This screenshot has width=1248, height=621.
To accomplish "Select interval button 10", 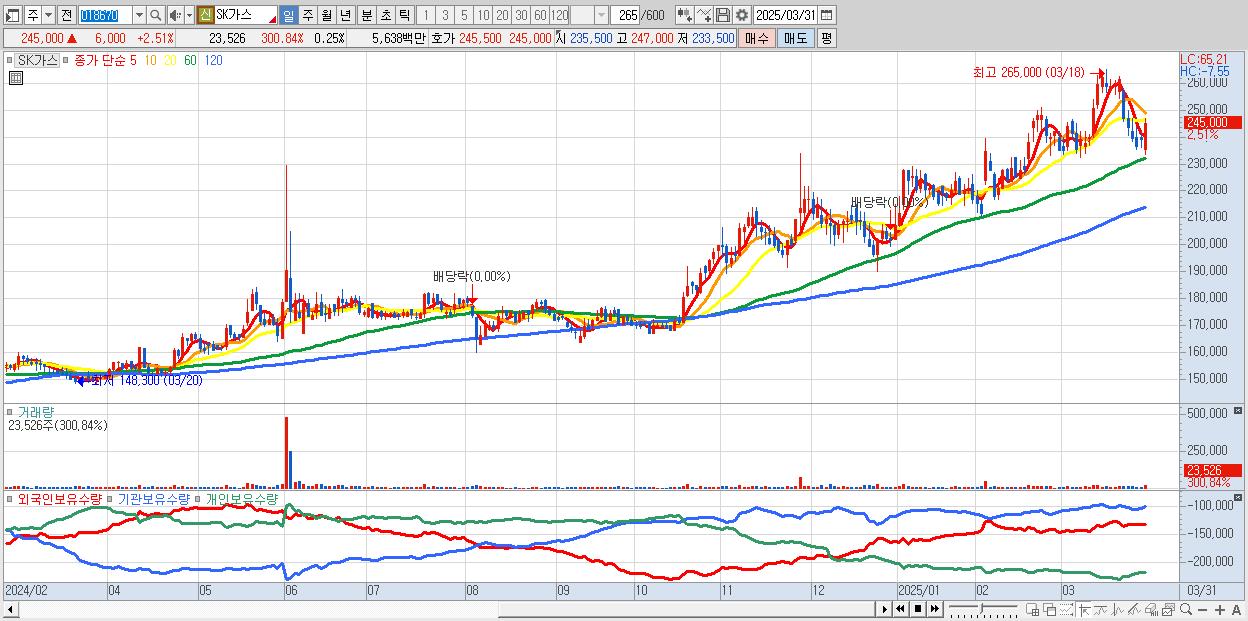I will click(483, 15).
